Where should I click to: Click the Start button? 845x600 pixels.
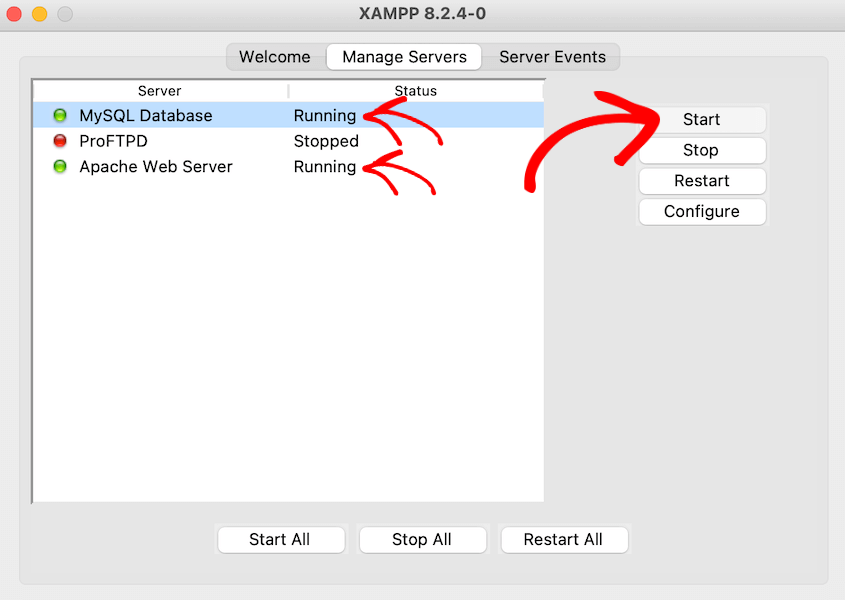[702, 119]
